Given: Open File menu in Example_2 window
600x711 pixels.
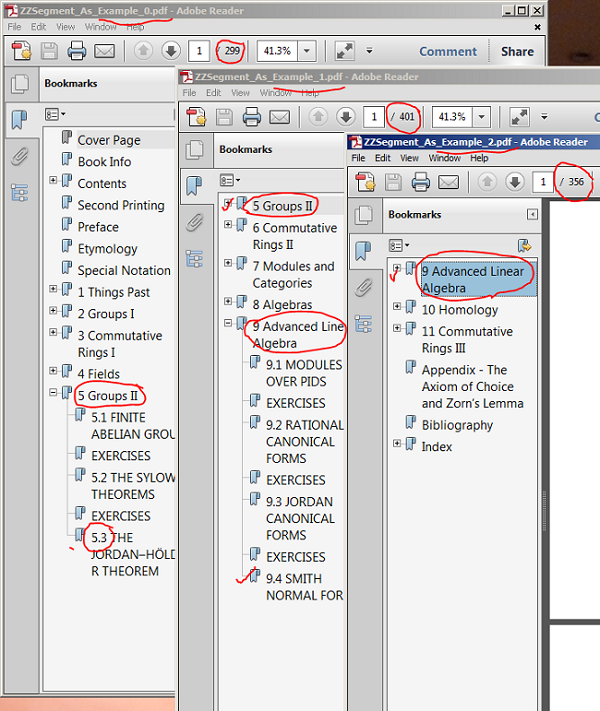Looking at the screenshot, I should point(358,158).
